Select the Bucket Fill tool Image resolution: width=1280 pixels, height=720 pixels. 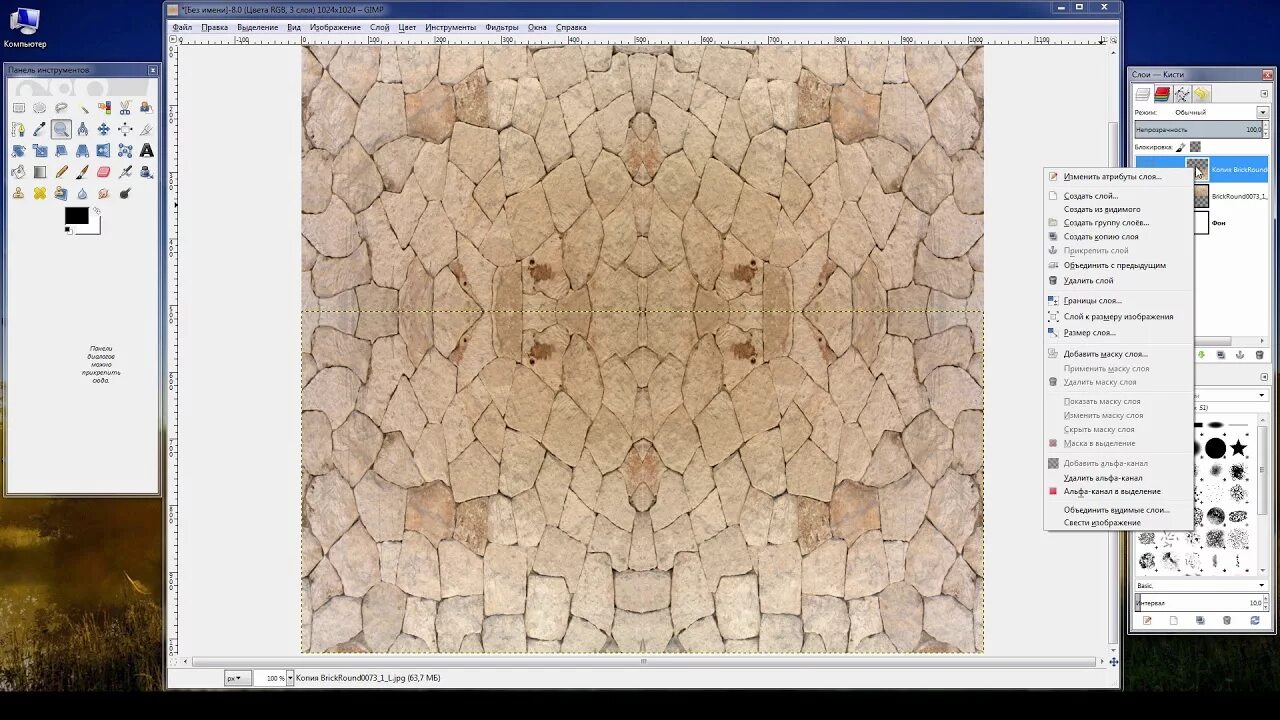point(19,172)
